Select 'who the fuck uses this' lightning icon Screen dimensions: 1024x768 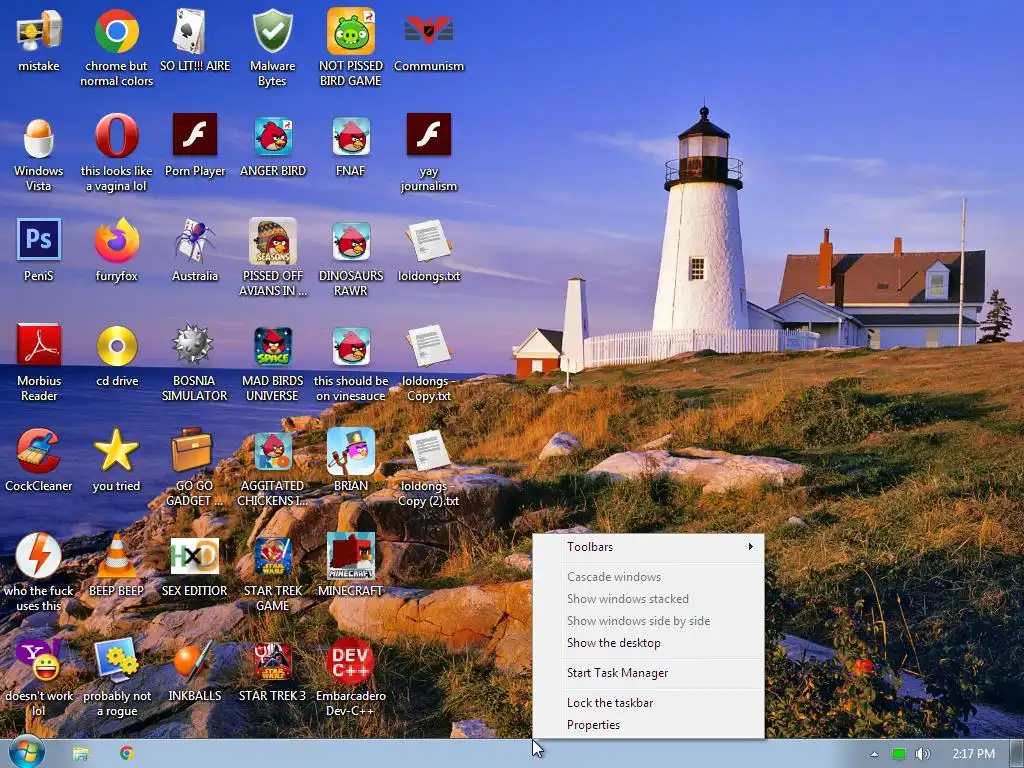39,556
